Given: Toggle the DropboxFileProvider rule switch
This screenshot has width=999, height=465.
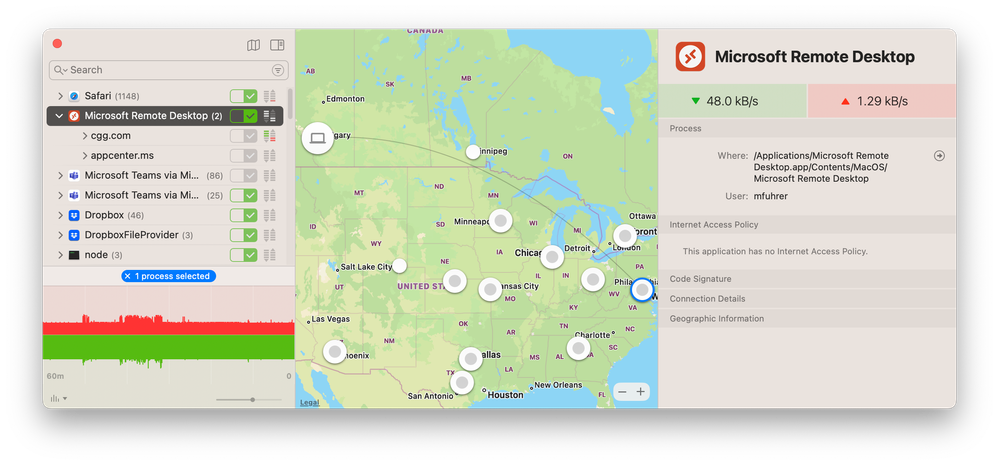Looking at the screenshot, I should point(243,235).
